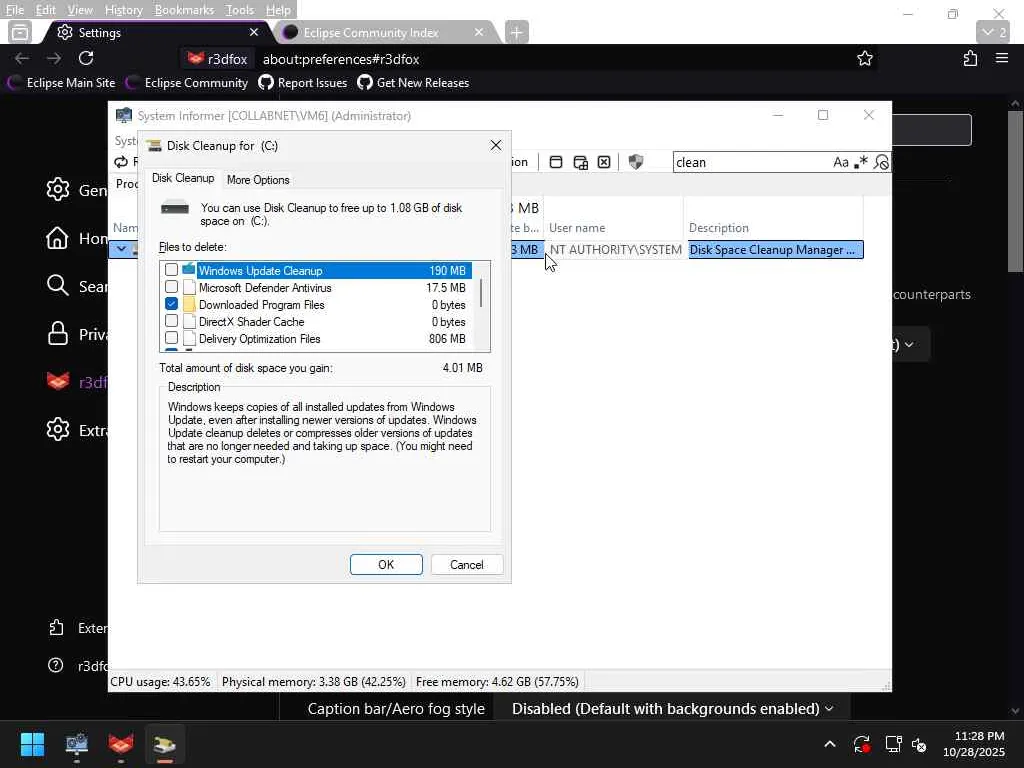Click the browser back arrow
The width and height of the screenshot is (1024, 768).
point(22,59)
